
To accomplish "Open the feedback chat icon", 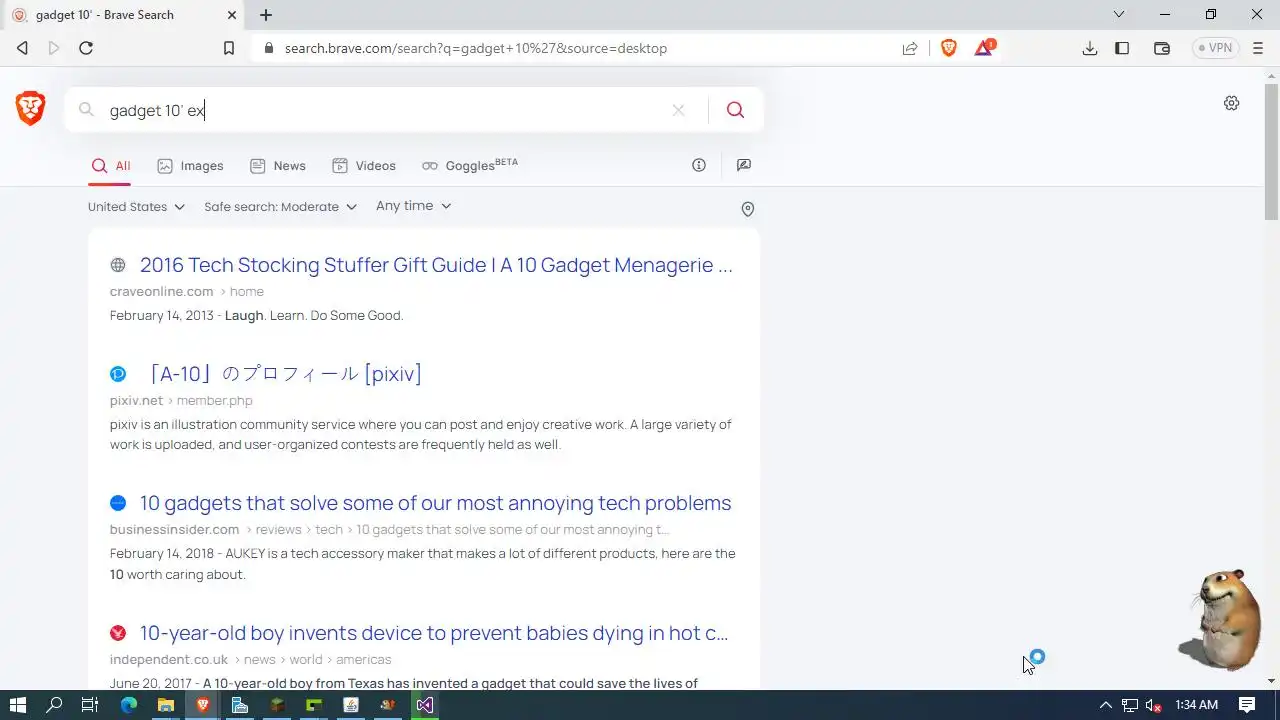I will [x=743, y=165].
